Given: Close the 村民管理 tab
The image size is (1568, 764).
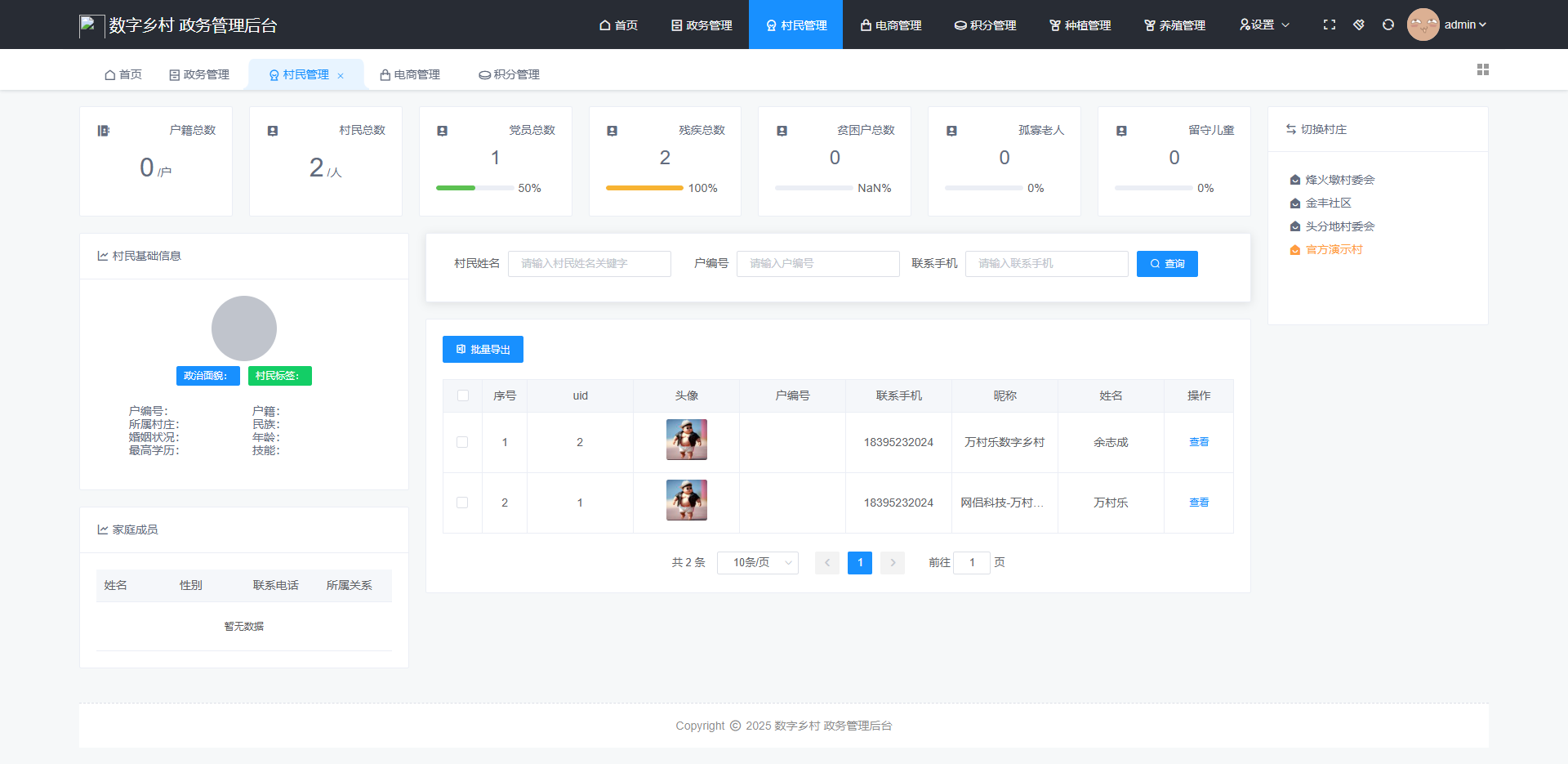Looking at the screenshot, I should coord(342,74).
